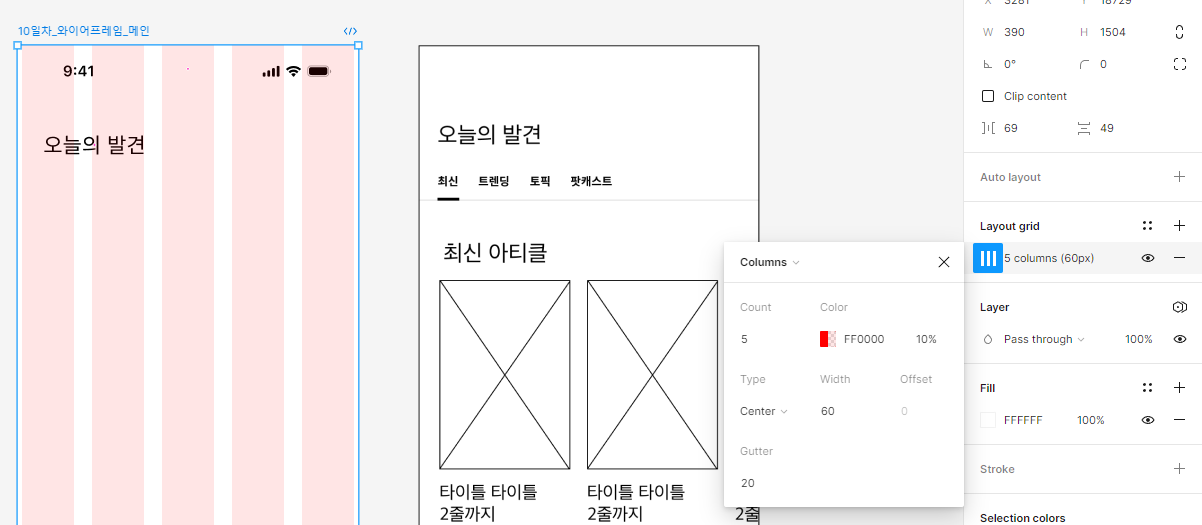Click the layer blend hexagon icon
Screen dimensions: 1202x525
coord(1179,307)
